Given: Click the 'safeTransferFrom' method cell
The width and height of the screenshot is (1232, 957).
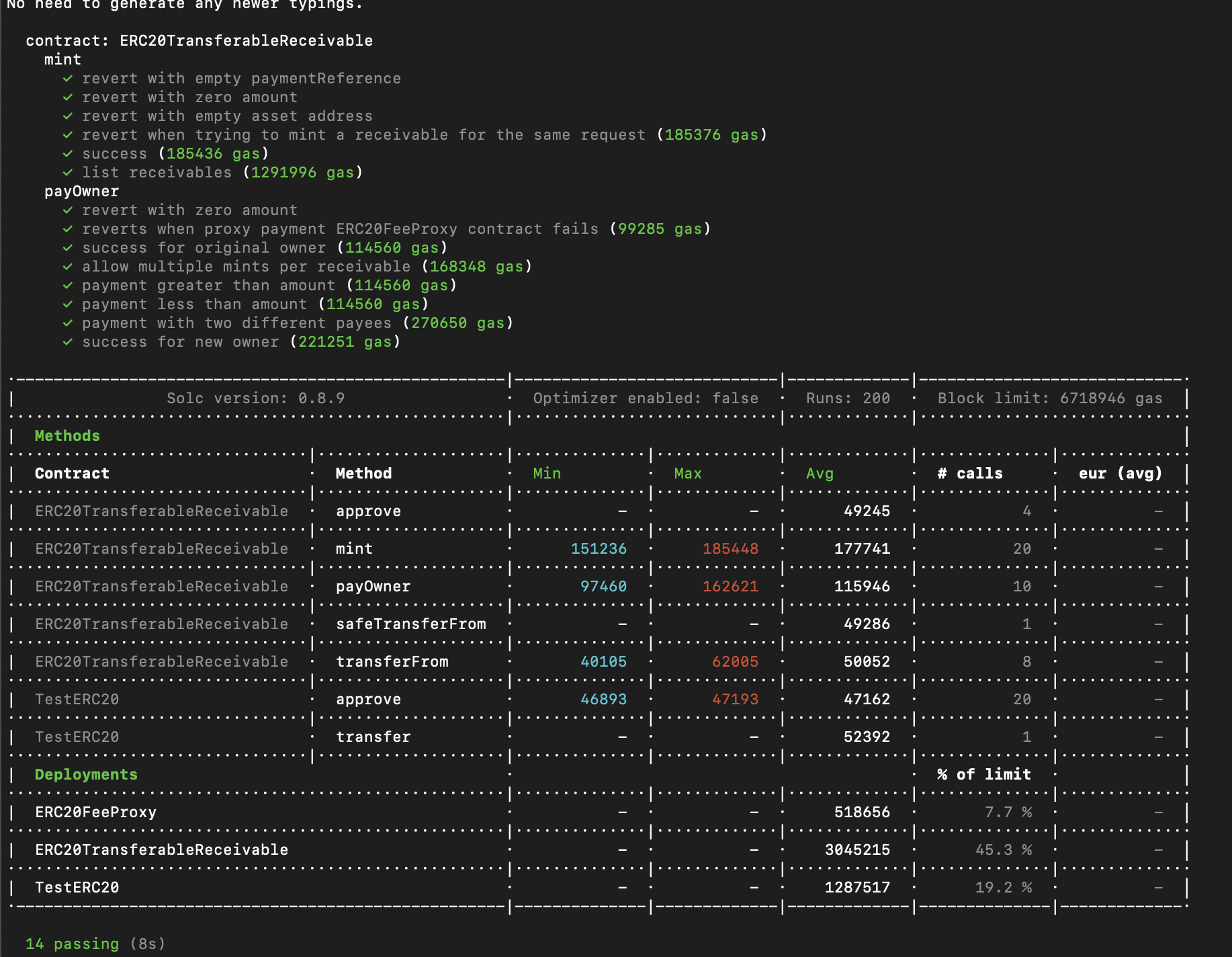Looking at the screenshot, I should pyautogui.click(x=410, y=624).
